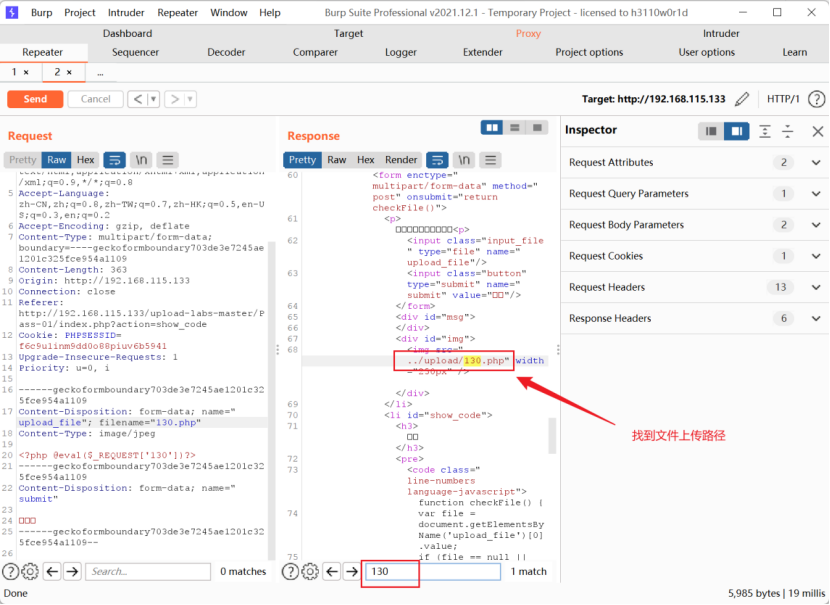Toggle word wrap icon in Response panel
The image size is (830, 605).
tap(437, 160)
